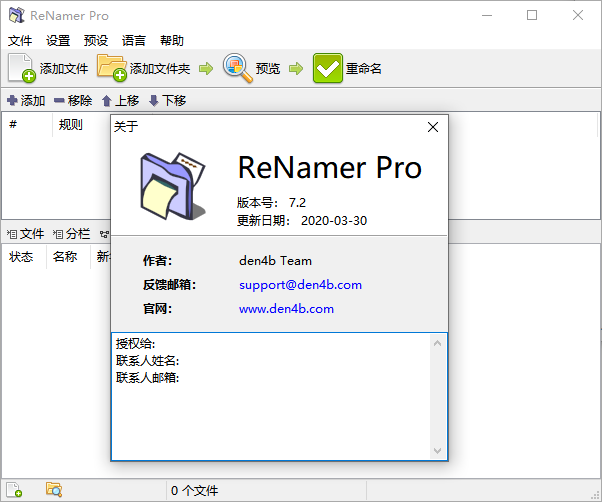Minimize the ReNamer Pro window

487,15
